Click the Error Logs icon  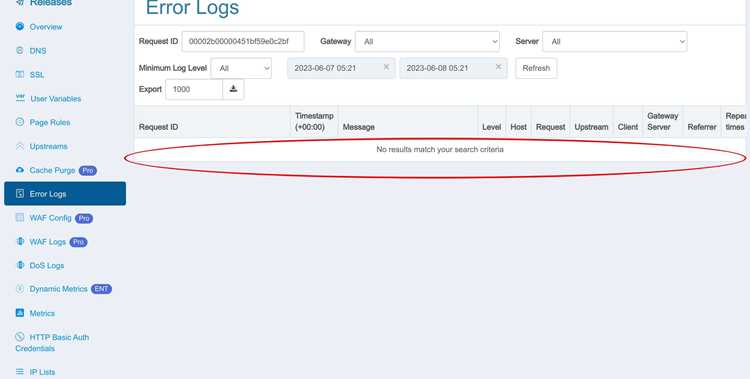[20, 193]
